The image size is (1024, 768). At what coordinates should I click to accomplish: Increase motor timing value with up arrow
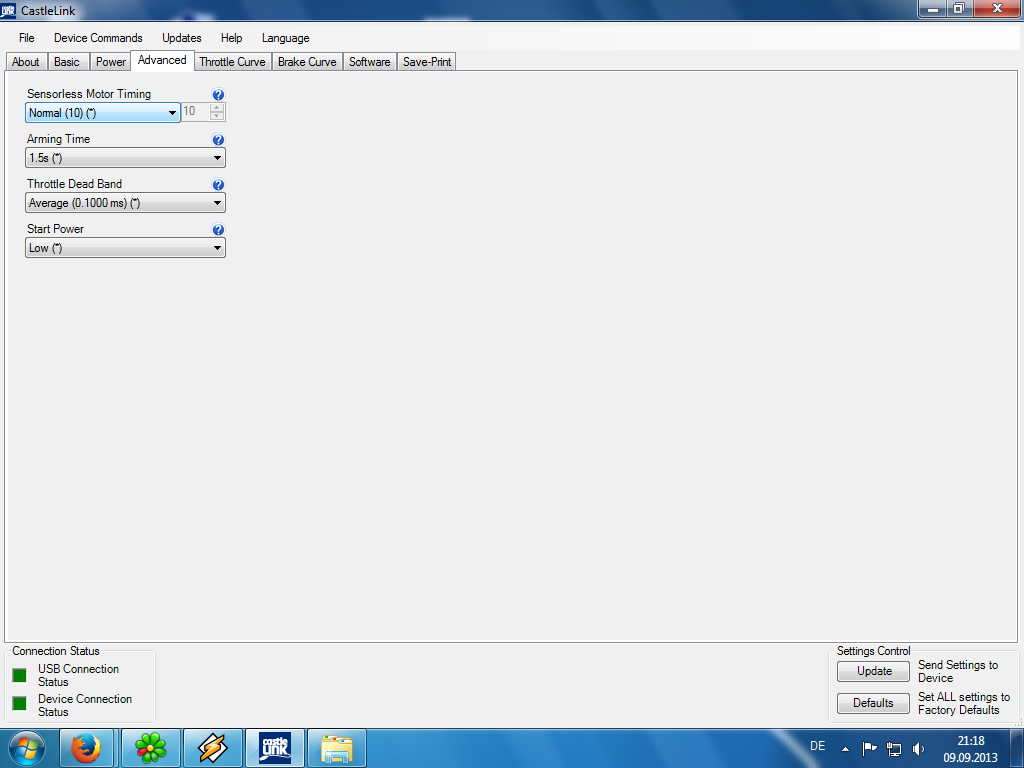click(217, 108)
